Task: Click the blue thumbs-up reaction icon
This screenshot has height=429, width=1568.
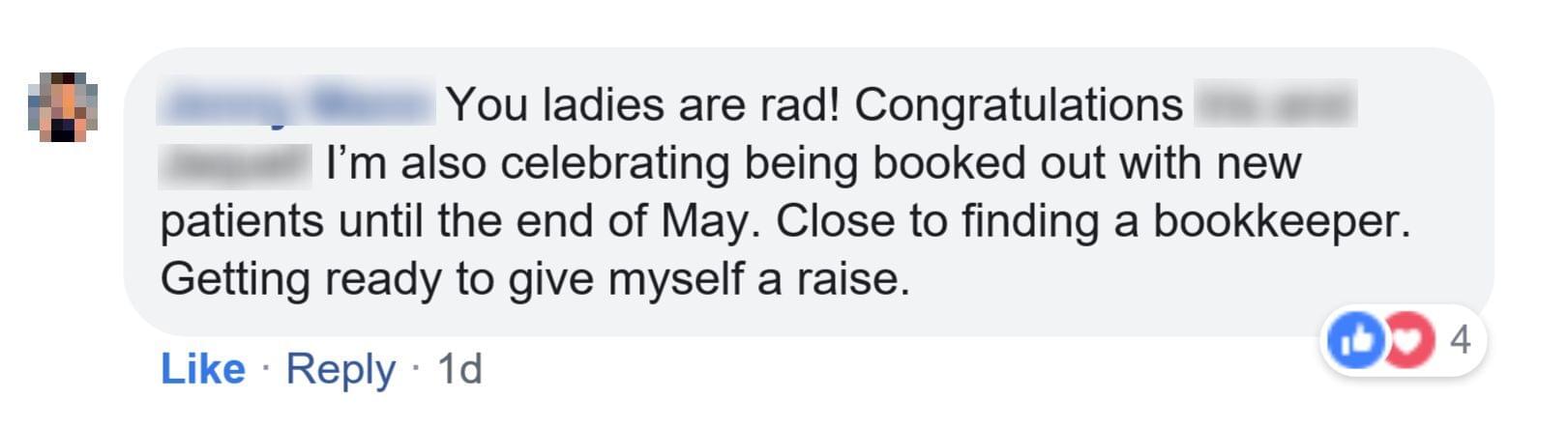Action: pyautogui.click(x=1355, y=339)
